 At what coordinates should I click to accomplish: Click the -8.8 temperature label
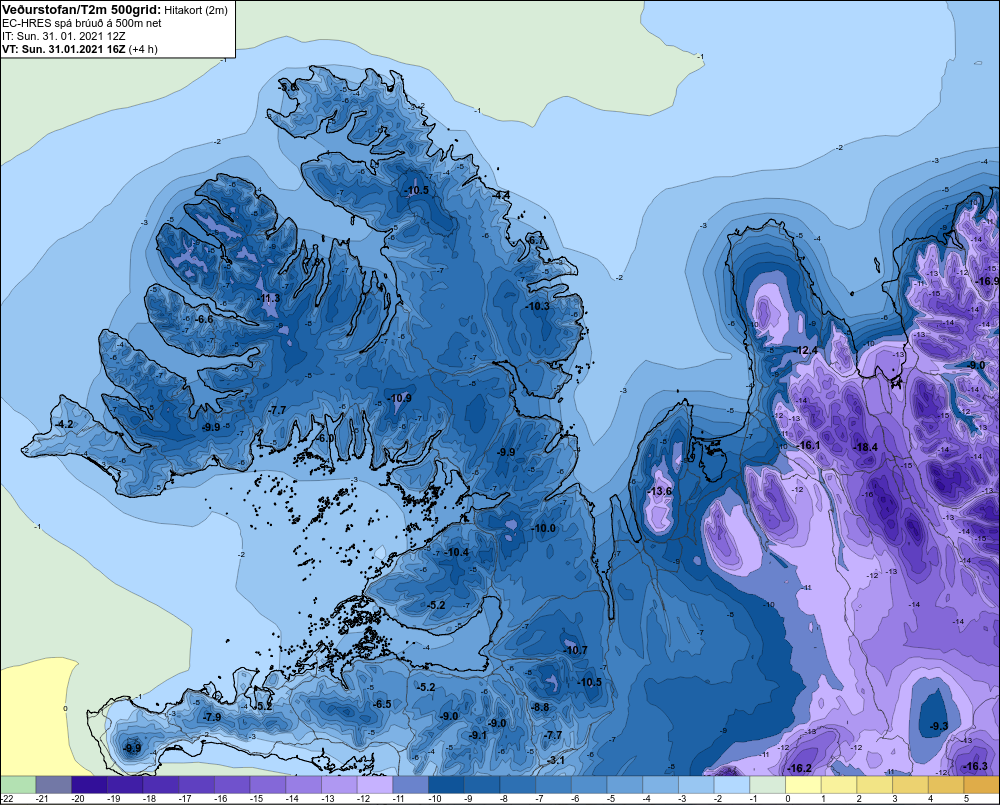[540, 707]
